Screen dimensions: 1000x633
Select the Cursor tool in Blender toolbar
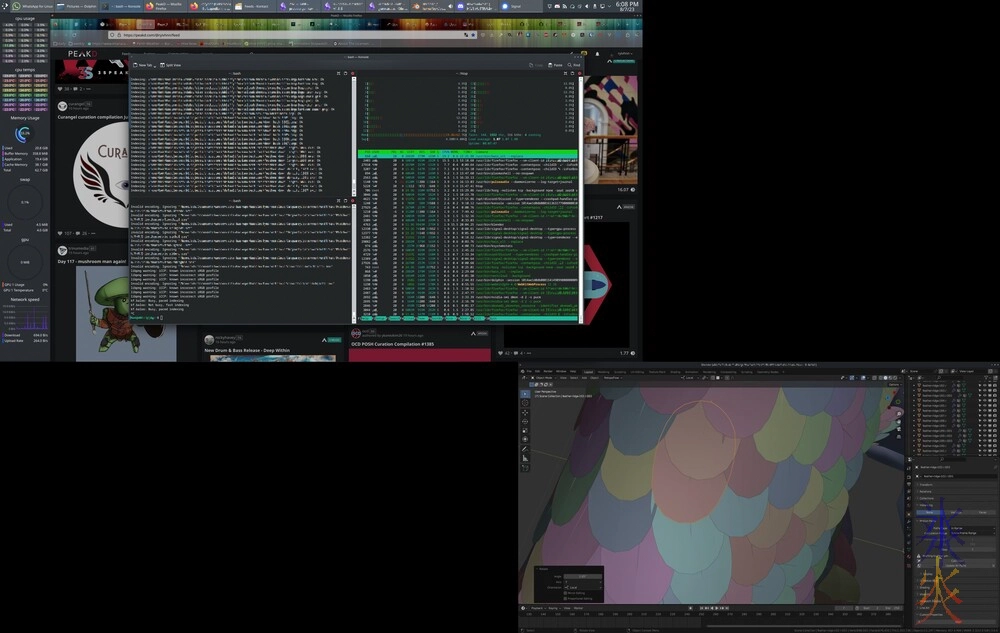click(526, 403)
